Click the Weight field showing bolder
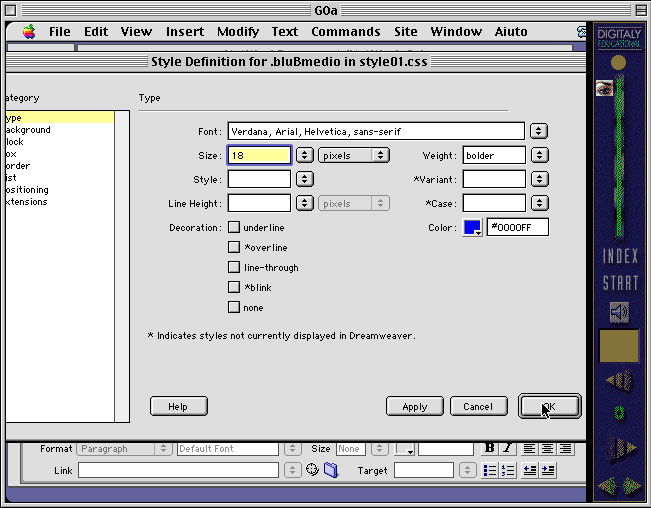 [494, 155]
